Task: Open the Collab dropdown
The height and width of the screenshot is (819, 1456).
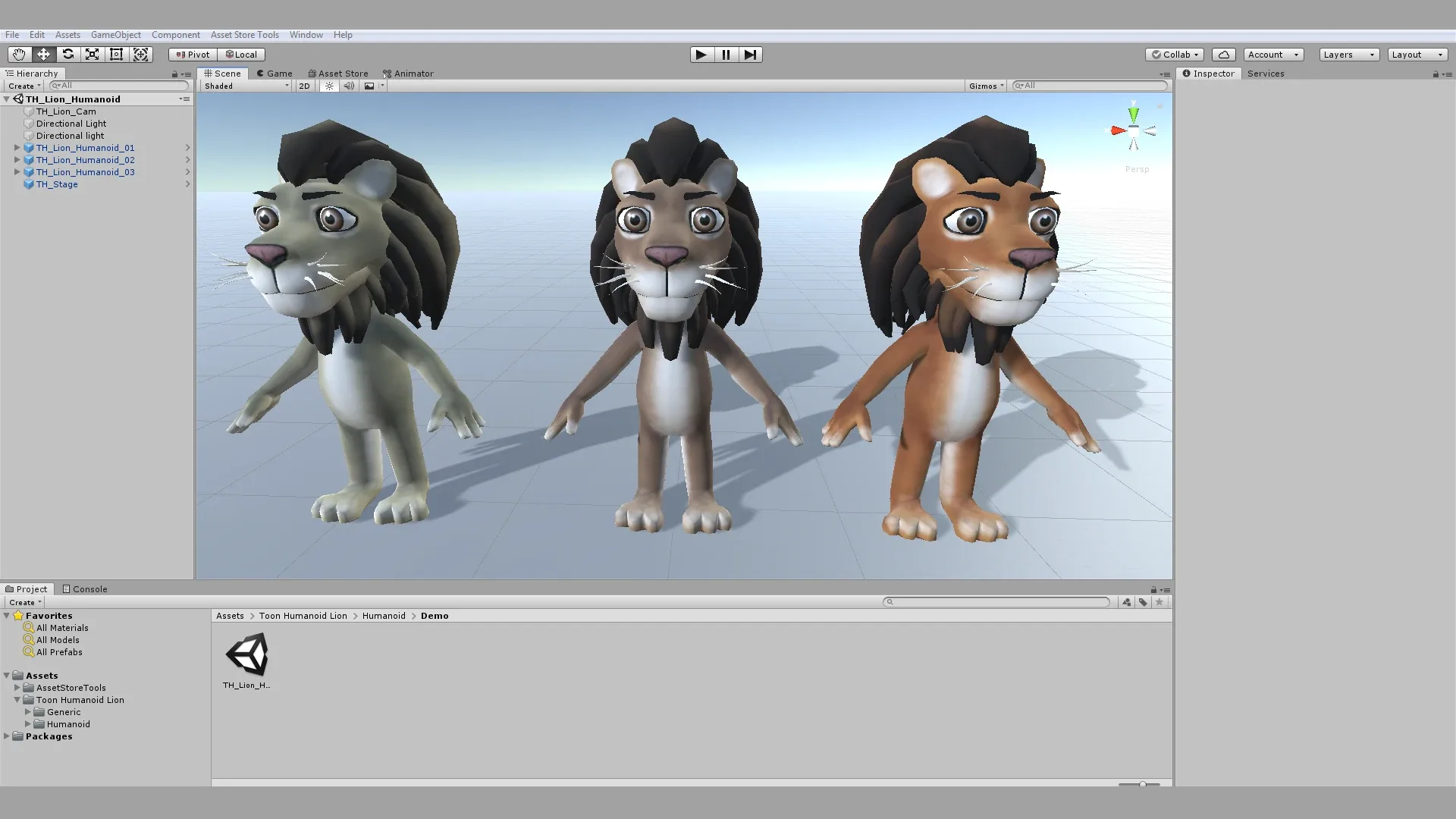Action: (x=1175, y=55)
